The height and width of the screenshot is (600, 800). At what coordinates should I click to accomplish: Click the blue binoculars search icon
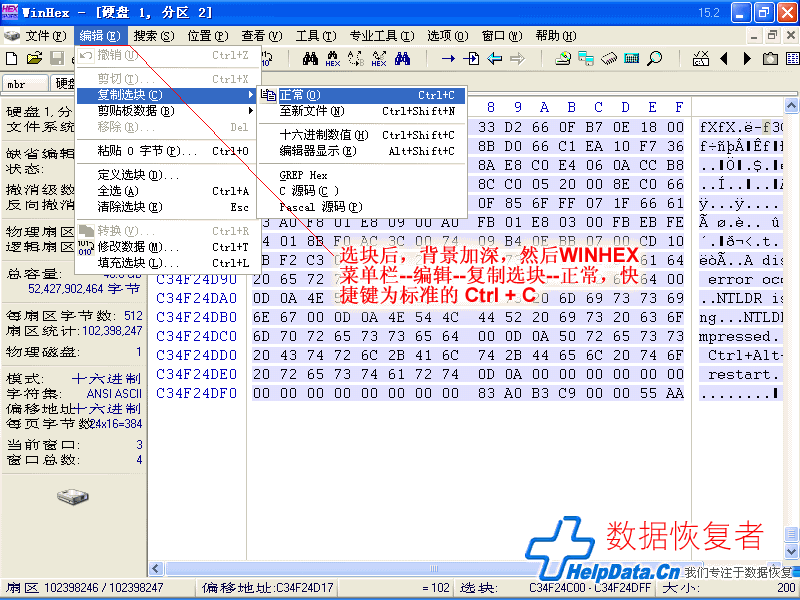[x=402, y=59]
